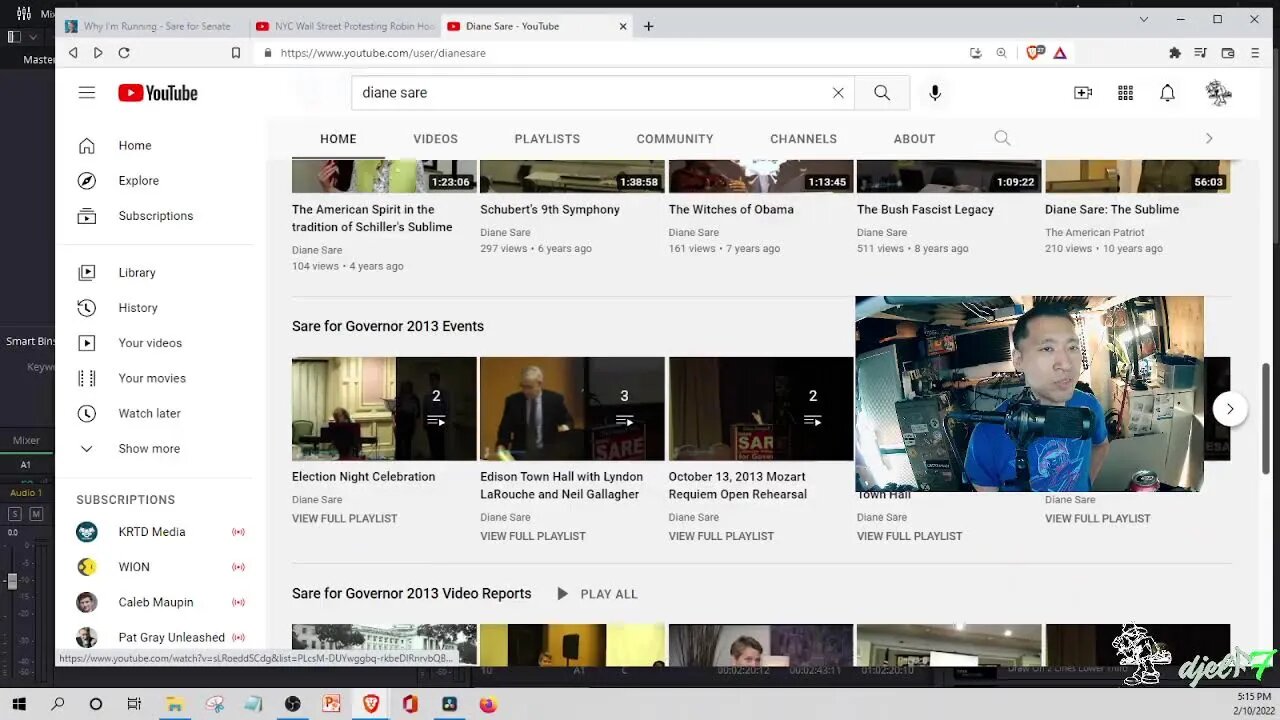Advance Sare for Governor shelf with next arrow
This screenshot has height=720, width=1280.
[x=1230, y=408]
